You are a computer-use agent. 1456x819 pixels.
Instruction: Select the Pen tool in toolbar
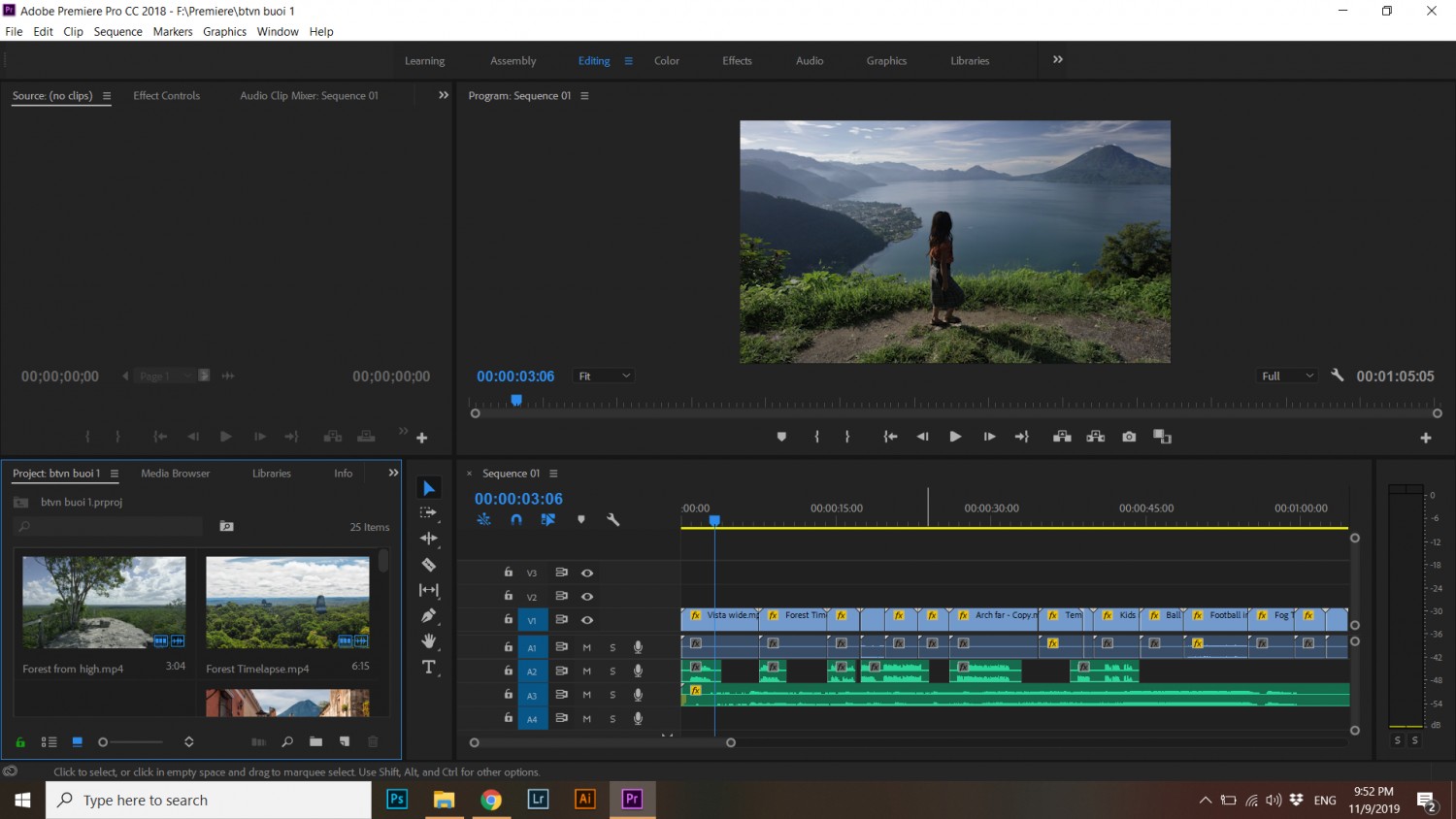pos(429,615)
